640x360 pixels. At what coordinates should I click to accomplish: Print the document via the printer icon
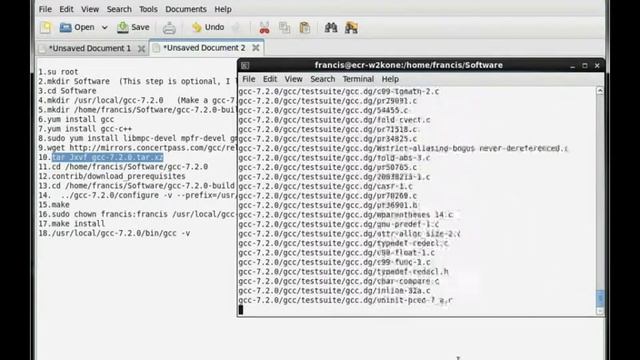pyautogui.click(x=169, y=28)
